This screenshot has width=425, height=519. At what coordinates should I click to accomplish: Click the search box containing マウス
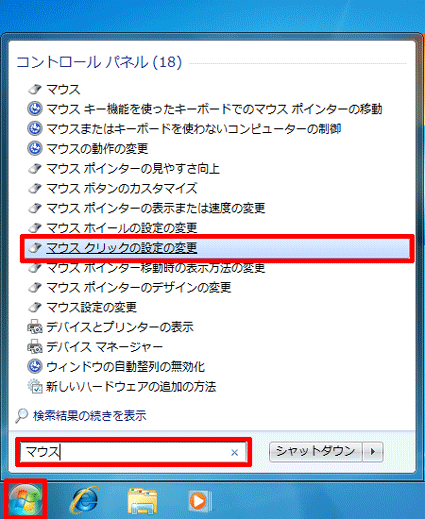[133, 452]
